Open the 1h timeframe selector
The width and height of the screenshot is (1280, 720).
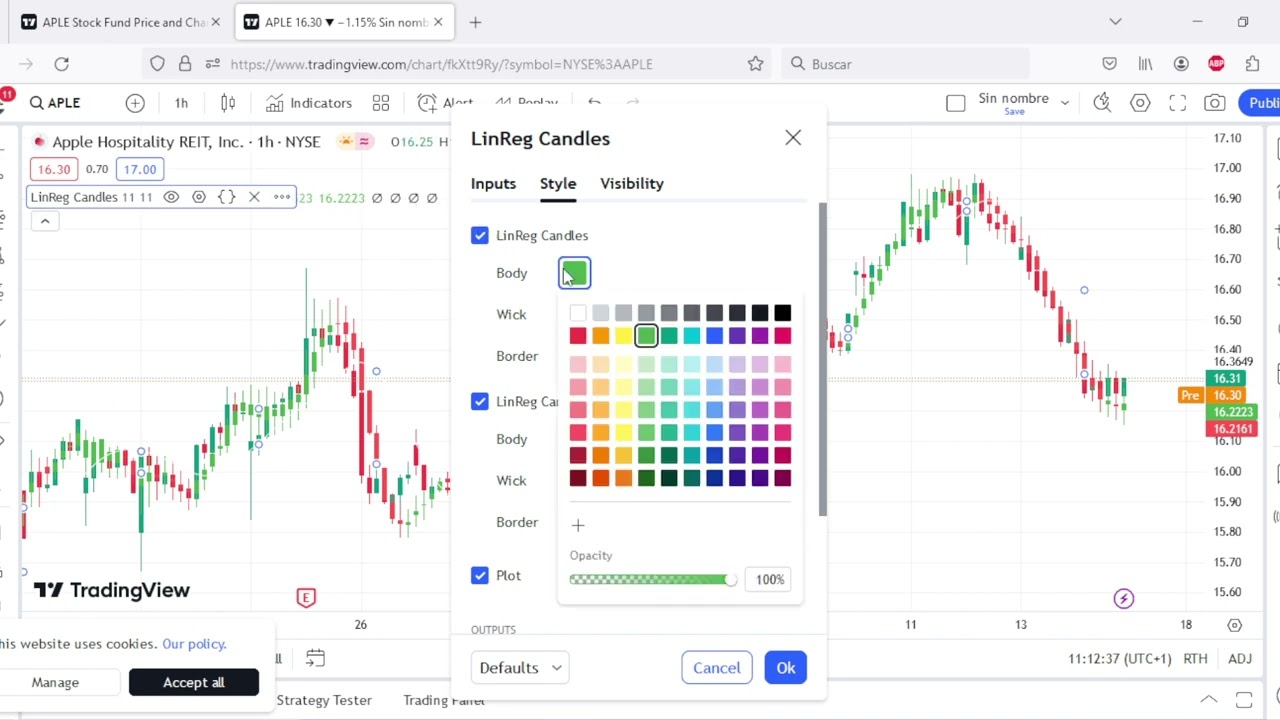click(x=181, y=103)
